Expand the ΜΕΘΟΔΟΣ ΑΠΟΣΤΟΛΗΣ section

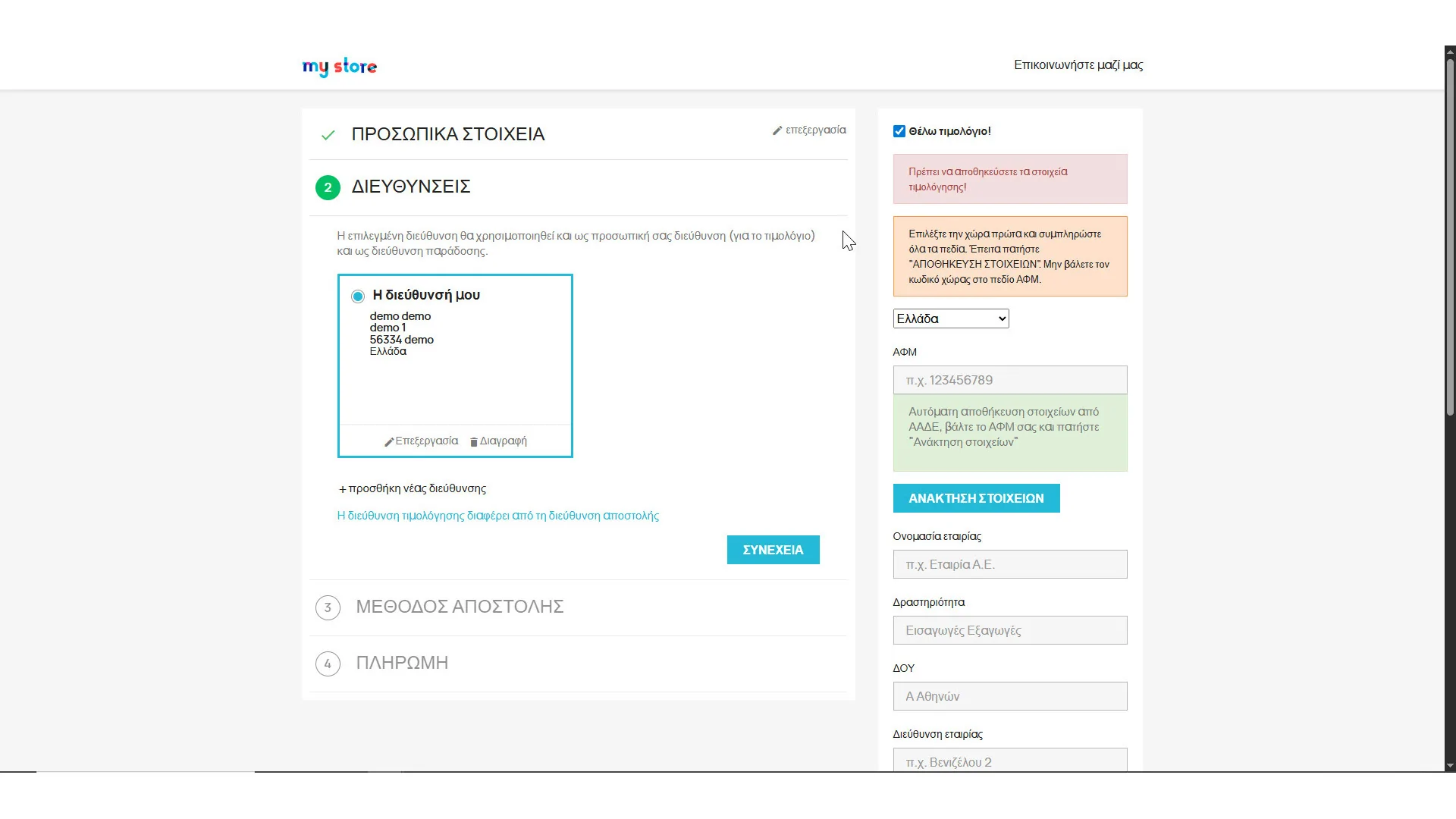460,607
